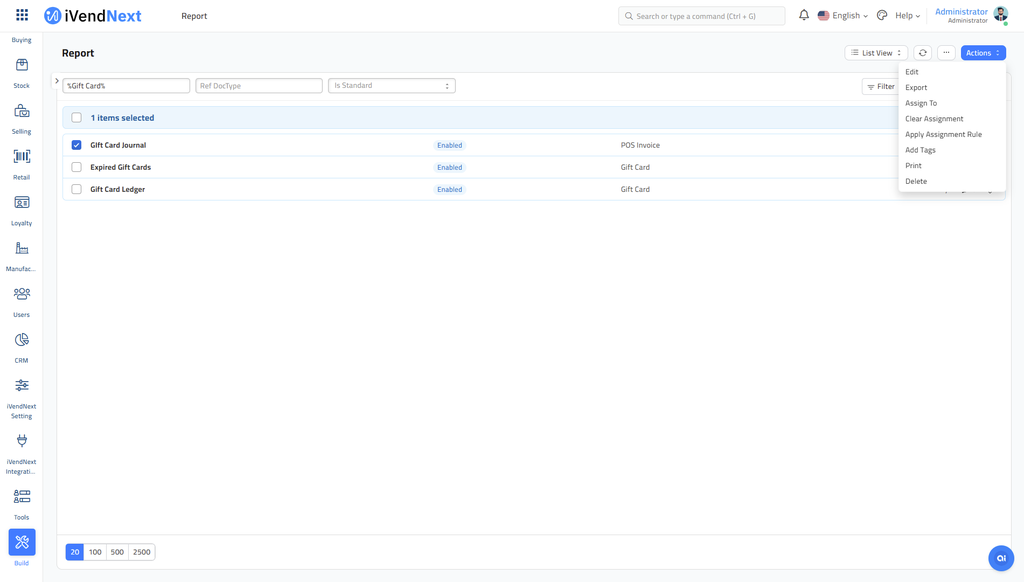
Task: Click the Report breadcrumb in navbar
Action: click(194, 16)
